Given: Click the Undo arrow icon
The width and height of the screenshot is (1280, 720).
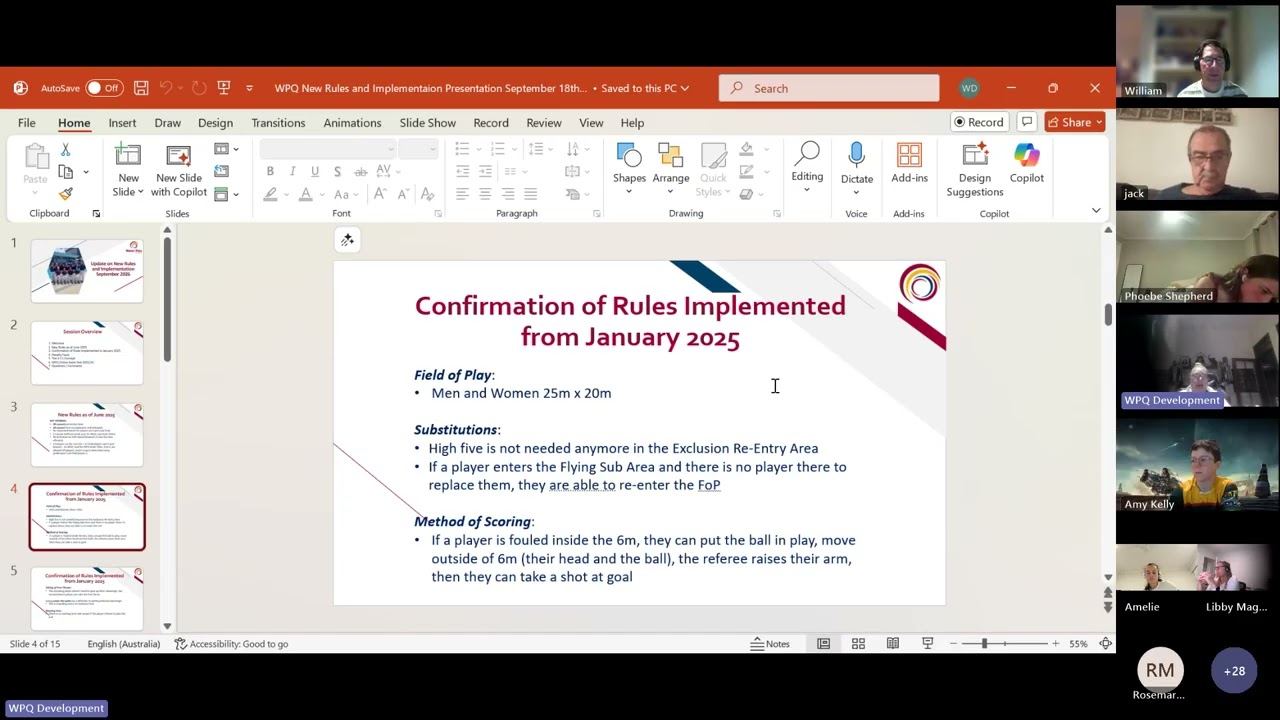Looking at the screenshot, I should tap(166, 88).
